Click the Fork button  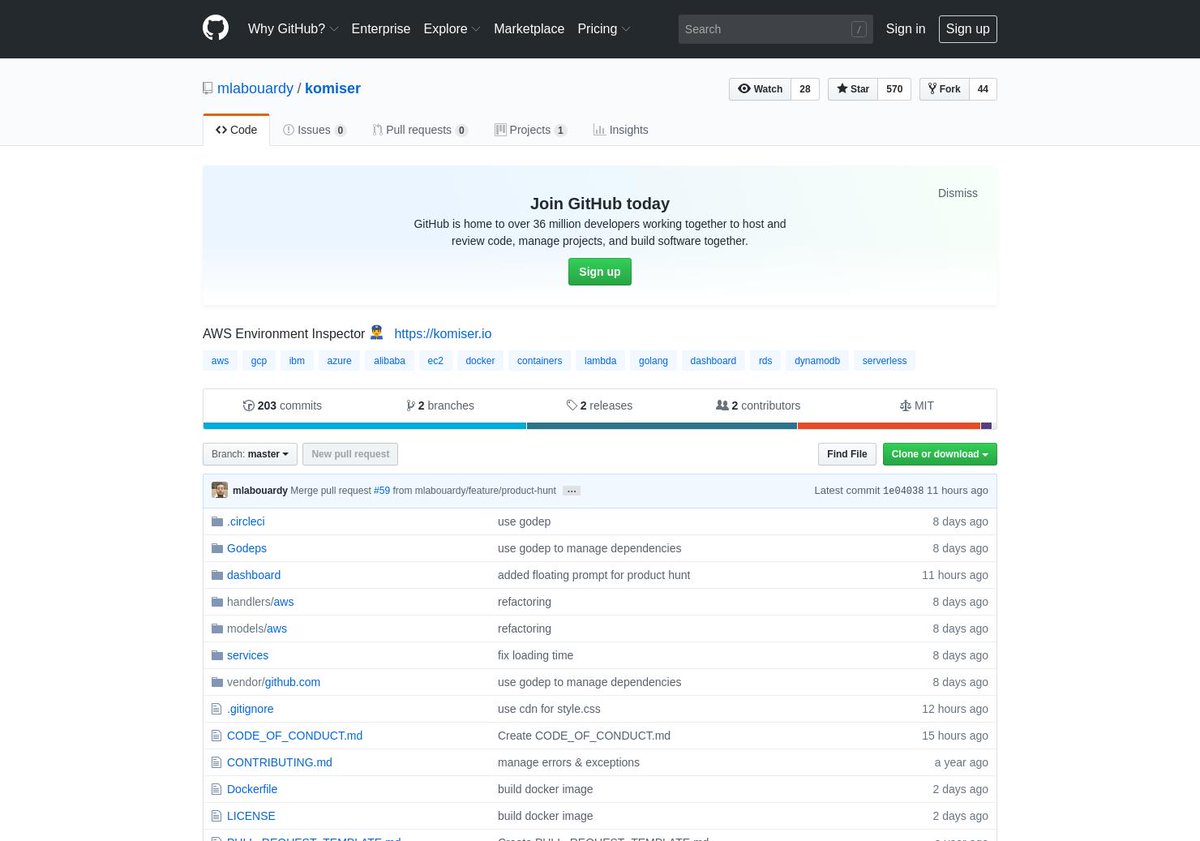tap(943, 89)
